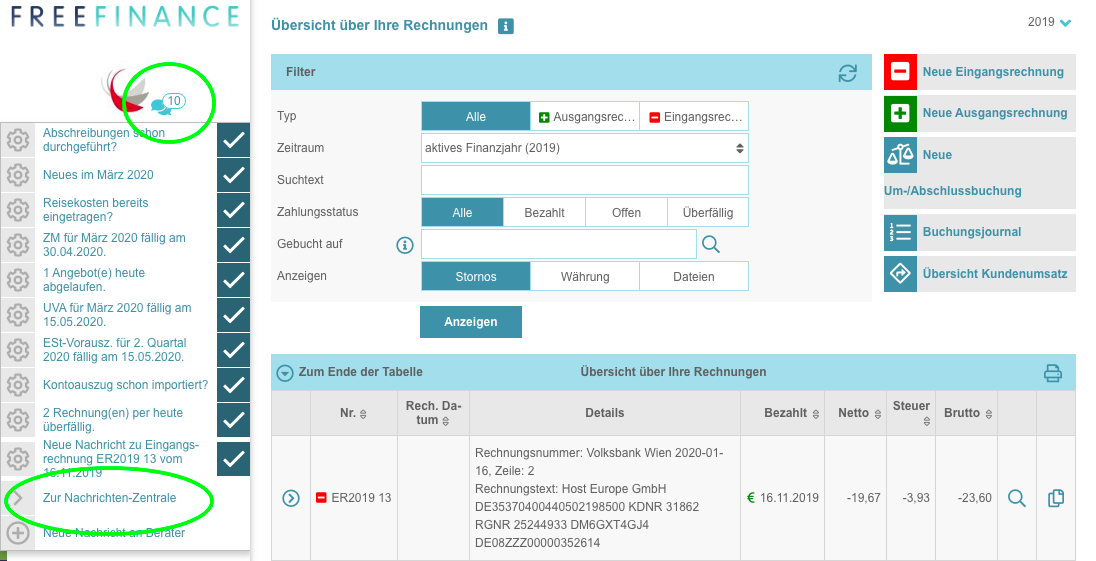Select Eingangsrechnungen type filter tab
The height and width of the screenshot is (561, 1096).
click(x=693, y=117)
